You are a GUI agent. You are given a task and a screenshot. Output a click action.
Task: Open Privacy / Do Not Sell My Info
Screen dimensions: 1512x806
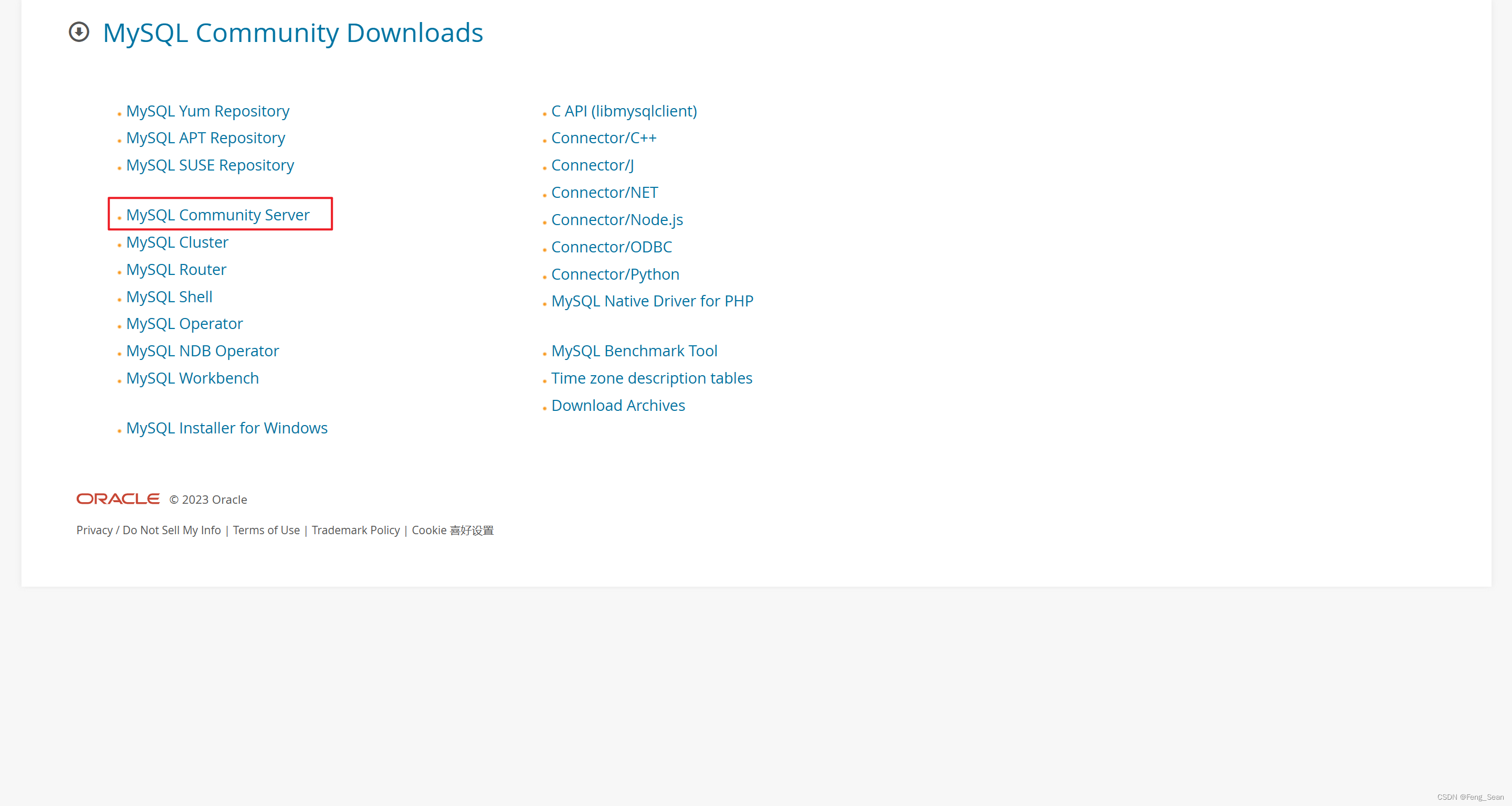[x=149, y=531]
